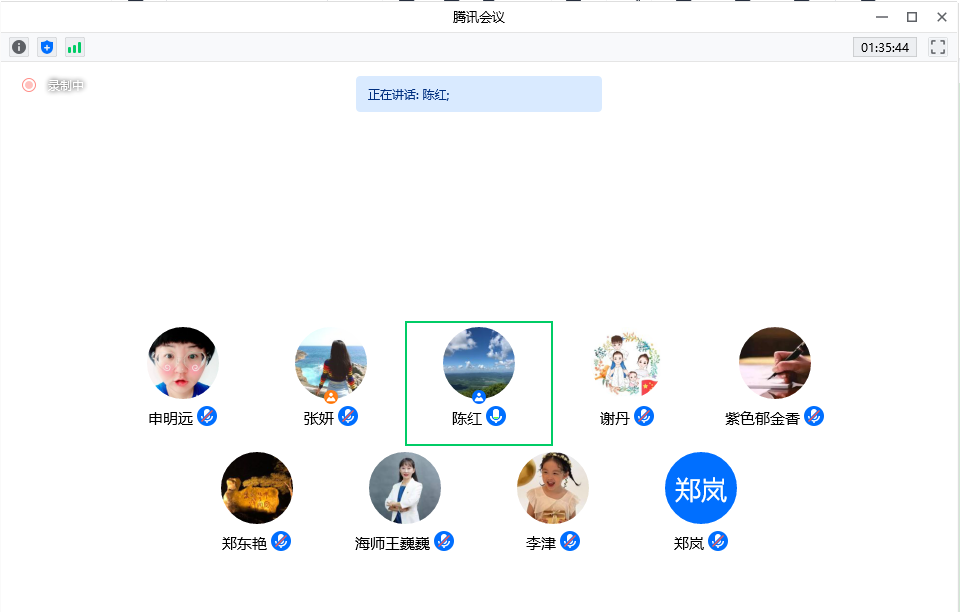The width and height of the screenshot is (960, 612).
Task: Click the microphone icon beside 申明远
Action: coord(207,416)
